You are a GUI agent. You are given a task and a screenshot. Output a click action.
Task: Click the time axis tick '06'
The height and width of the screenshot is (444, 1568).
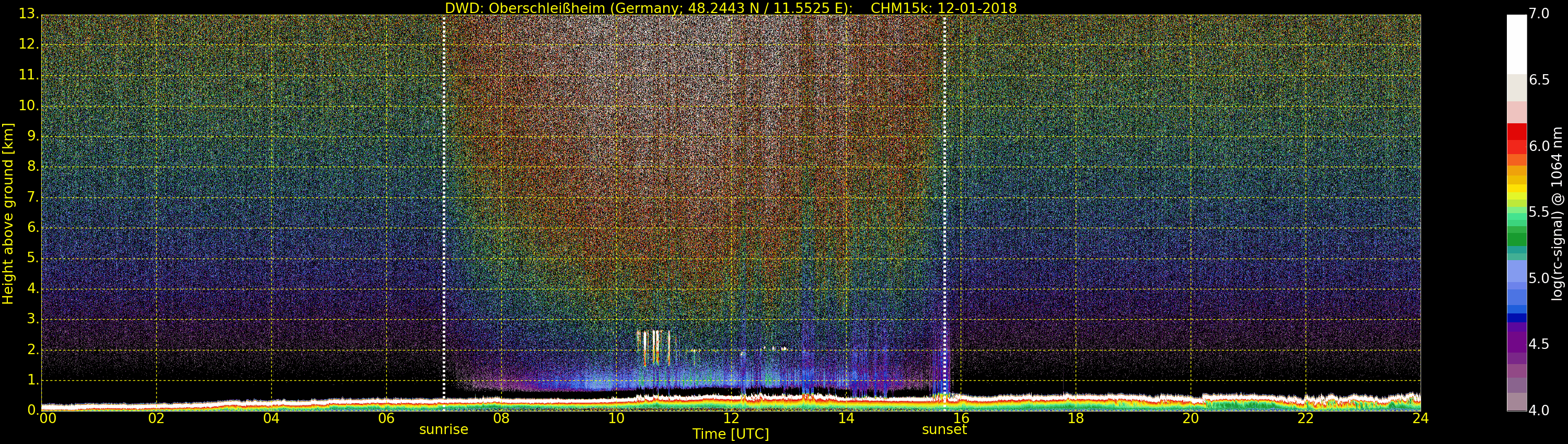click(x=387, y=418)
